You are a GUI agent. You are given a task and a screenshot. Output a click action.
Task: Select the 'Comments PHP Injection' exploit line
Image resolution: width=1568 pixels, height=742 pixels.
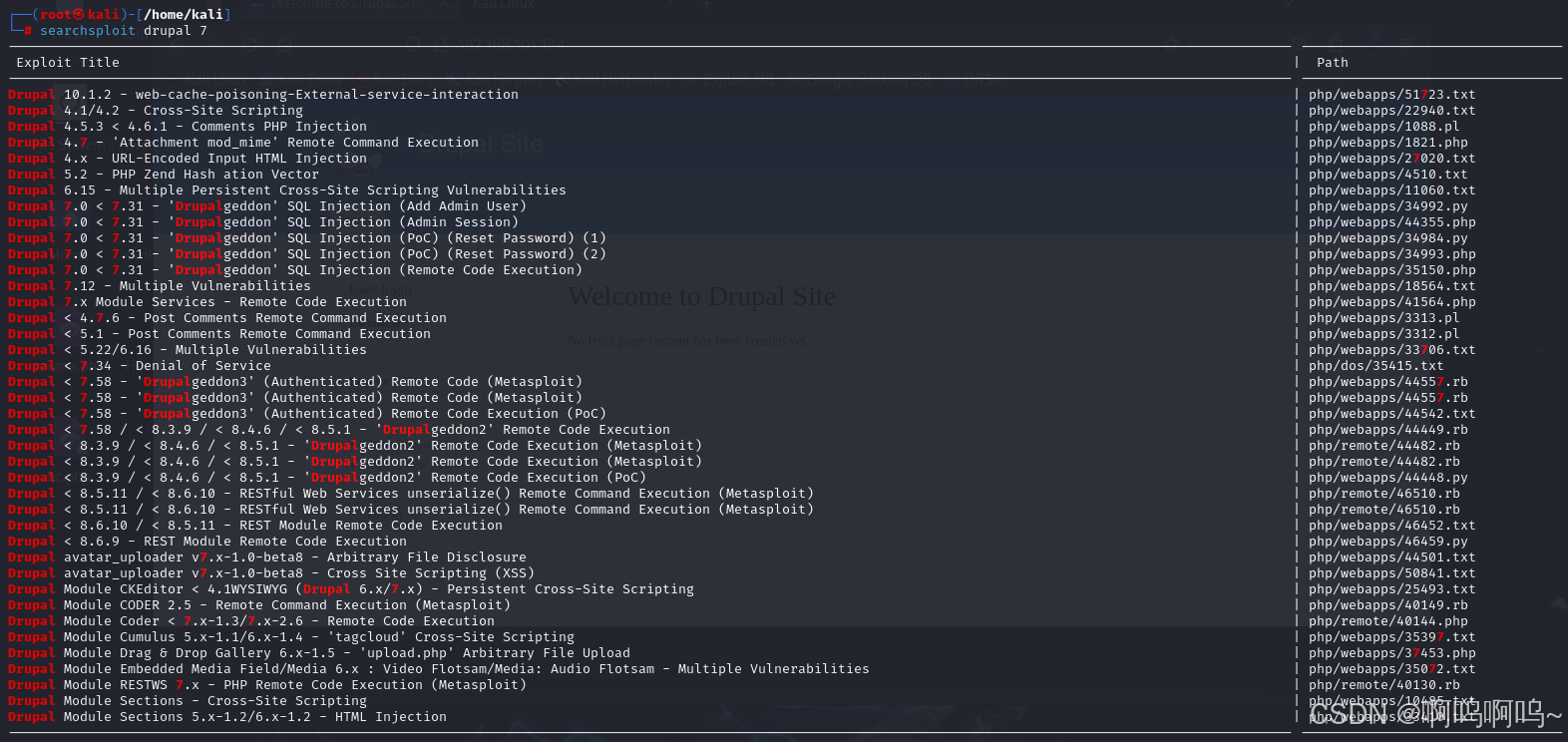(188, 127)
